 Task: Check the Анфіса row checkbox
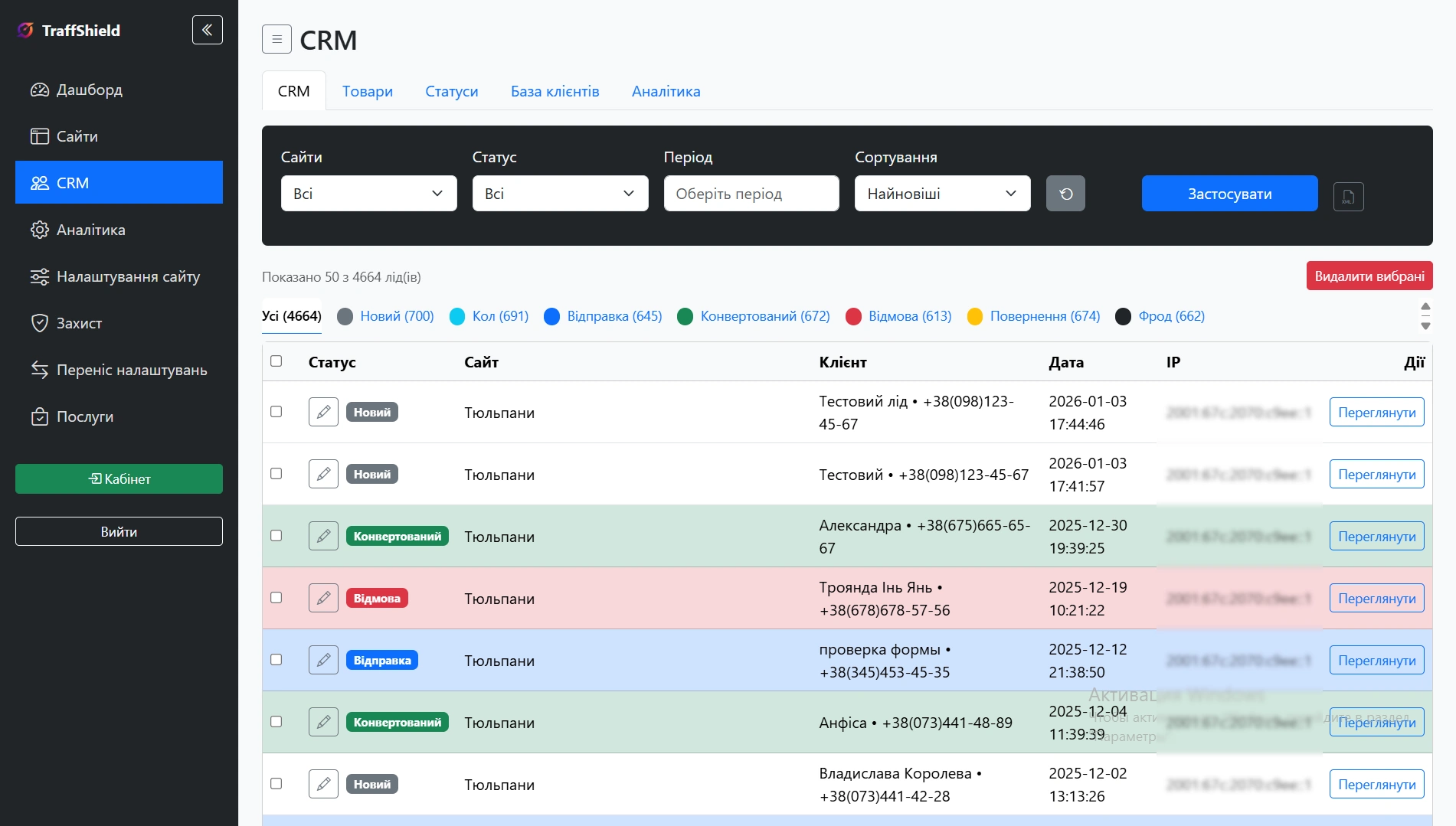tap(276, 722)
